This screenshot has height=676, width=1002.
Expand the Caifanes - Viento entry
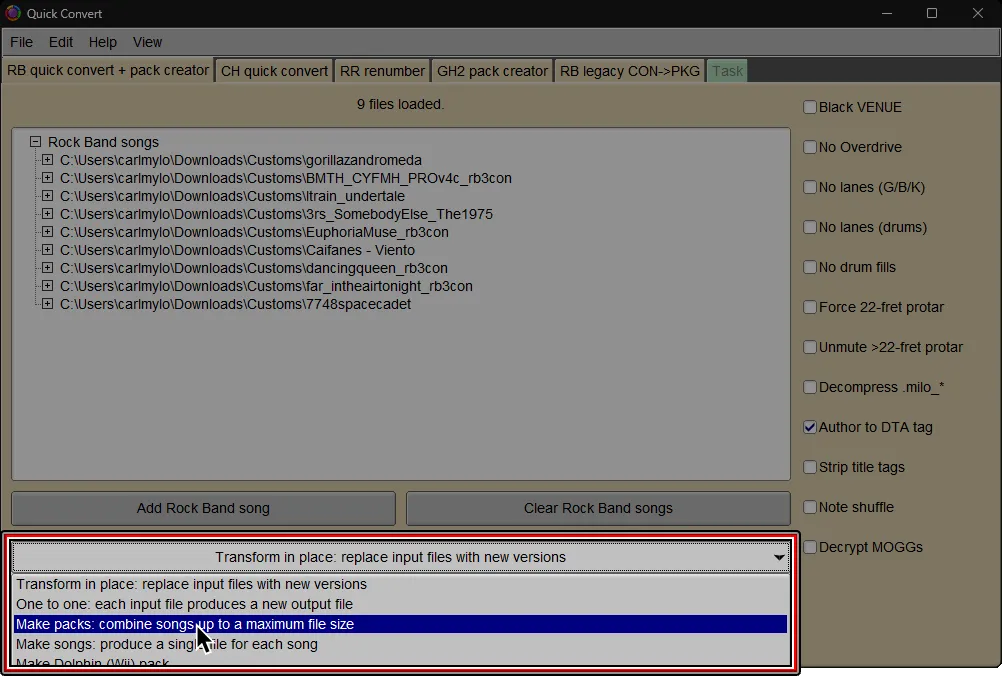(47, 250)
